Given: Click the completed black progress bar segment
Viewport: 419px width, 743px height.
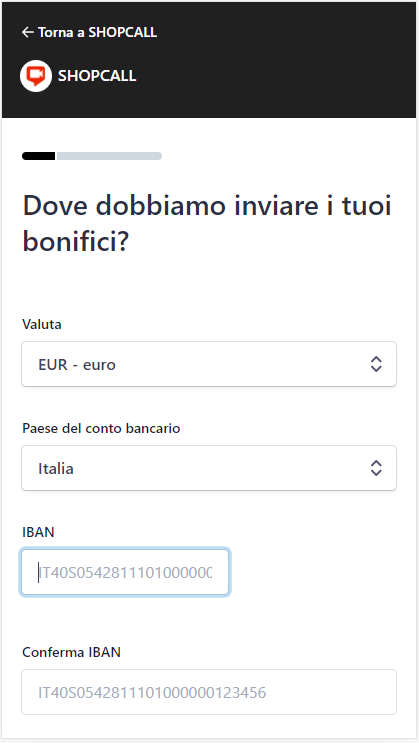Looking at the screenshot, I should [38, 156].
